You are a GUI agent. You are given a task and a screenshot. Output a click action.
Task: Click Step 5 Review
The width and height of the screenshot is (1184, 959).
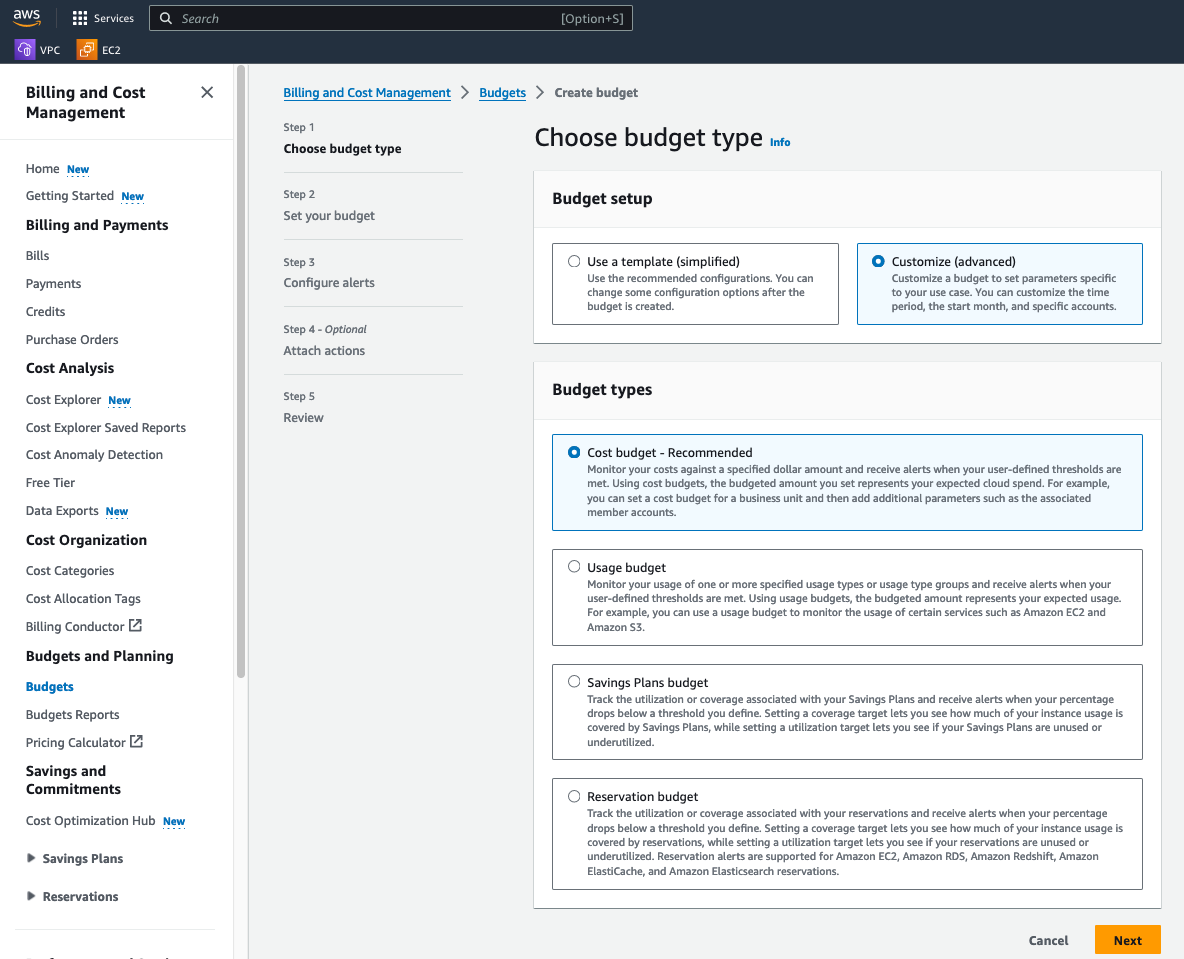pyautogui.click(x=304, y=418)
